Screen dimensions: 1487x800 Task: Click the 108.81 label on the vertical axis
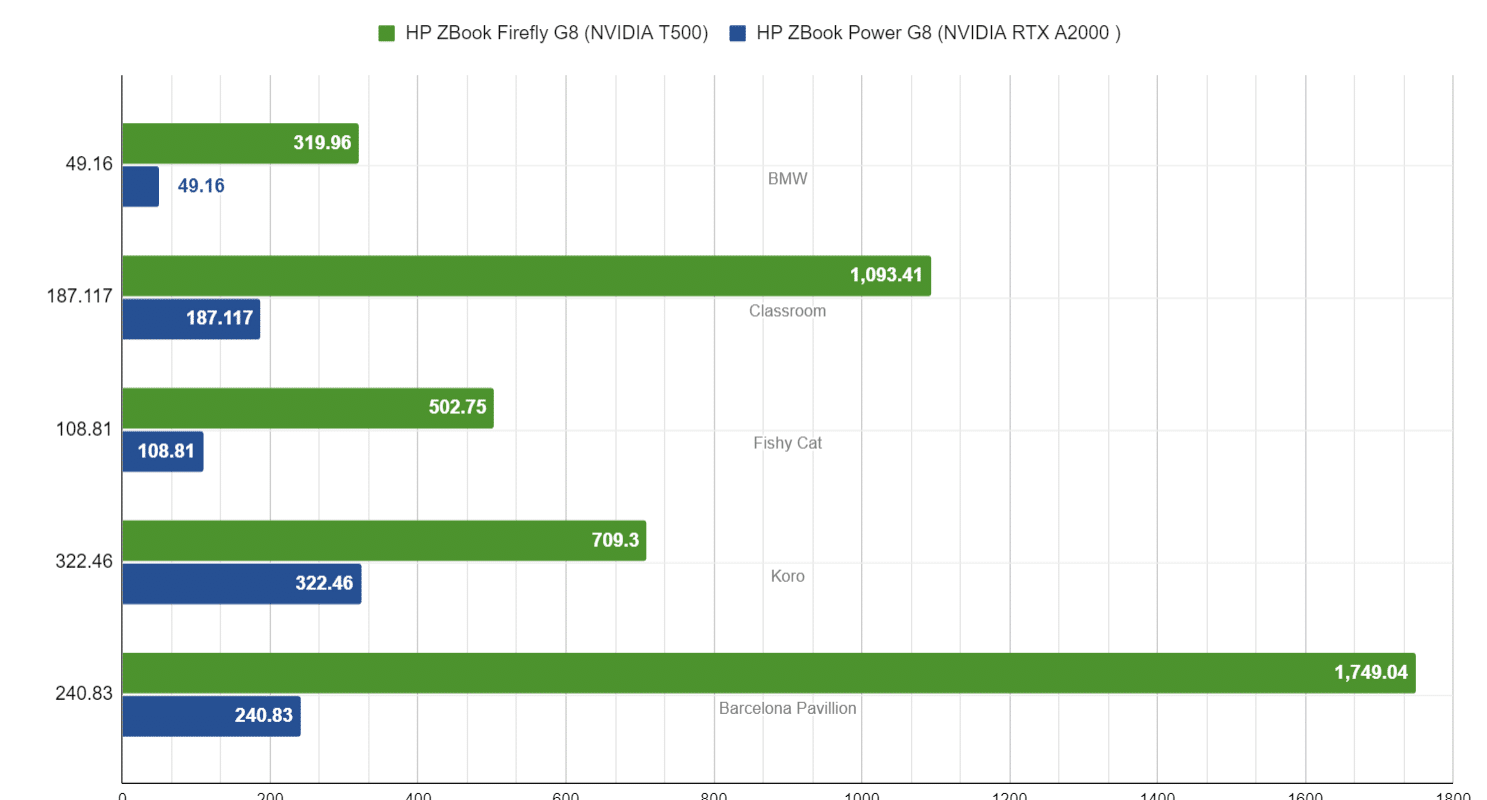click(x=84, y=429)
